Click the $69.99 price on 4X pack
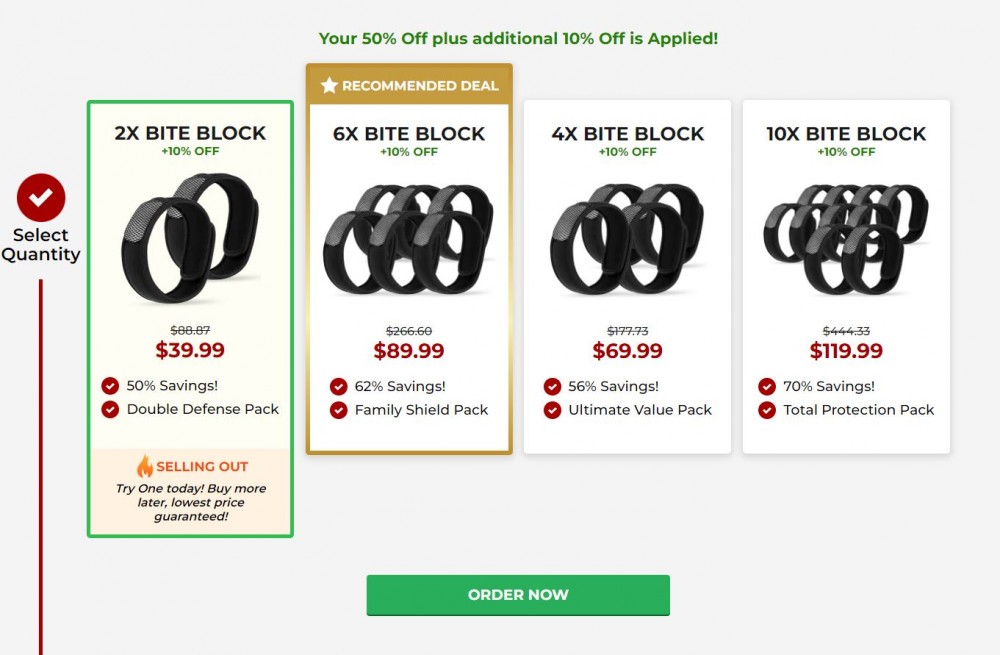Viewport: 1000px width, 655px height. click(x=628, y=351)
